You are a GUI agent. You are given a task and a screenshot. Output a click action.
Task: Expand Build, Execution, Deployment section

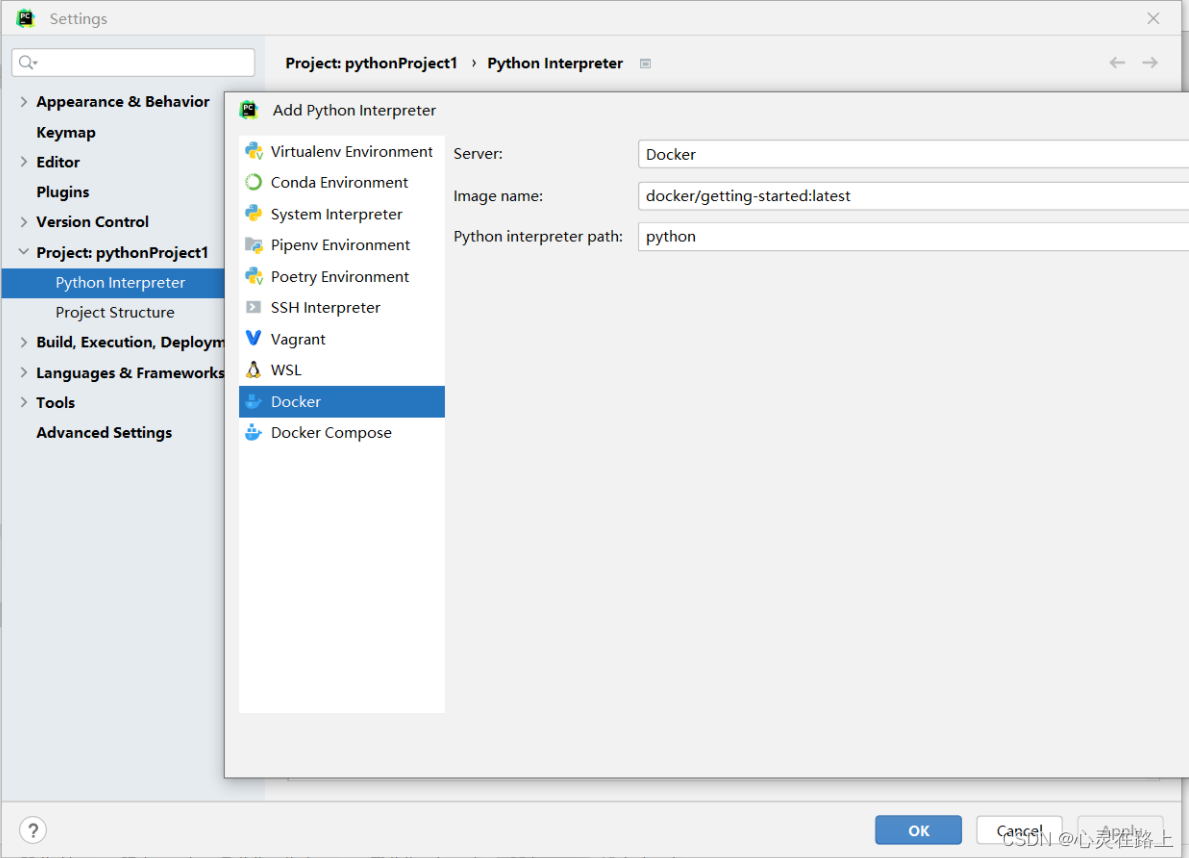pyautogui.click(x=24, y=342)
